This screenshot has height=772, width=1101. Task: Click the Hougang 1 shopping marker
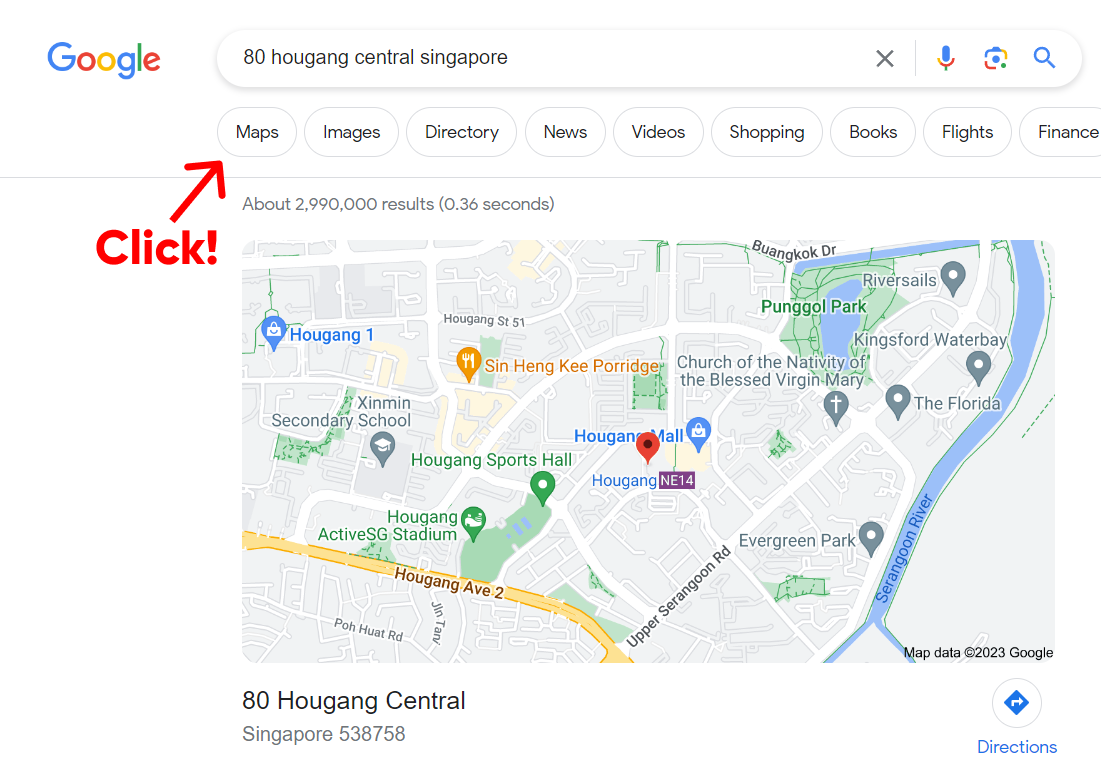[273, 333]
